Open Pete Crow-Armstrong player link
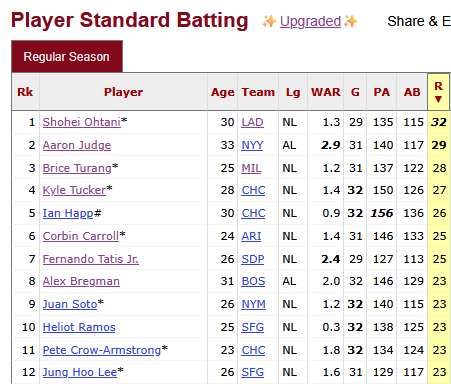 (x=102, y=350)
